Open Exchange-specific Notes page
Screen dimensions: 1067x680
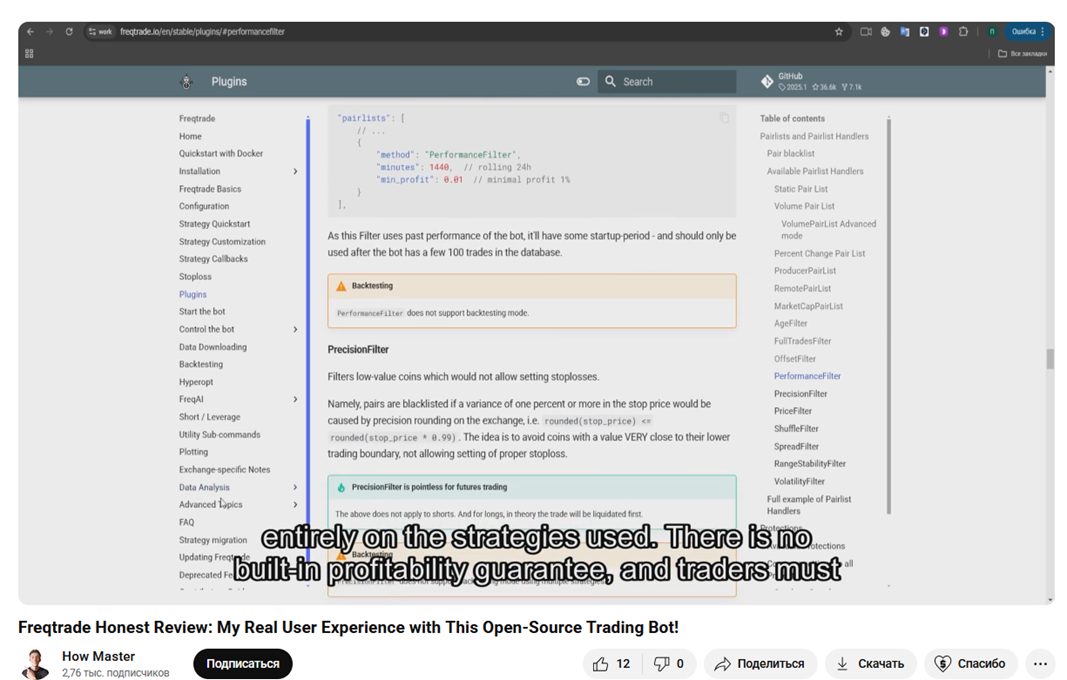coord(225,470)
